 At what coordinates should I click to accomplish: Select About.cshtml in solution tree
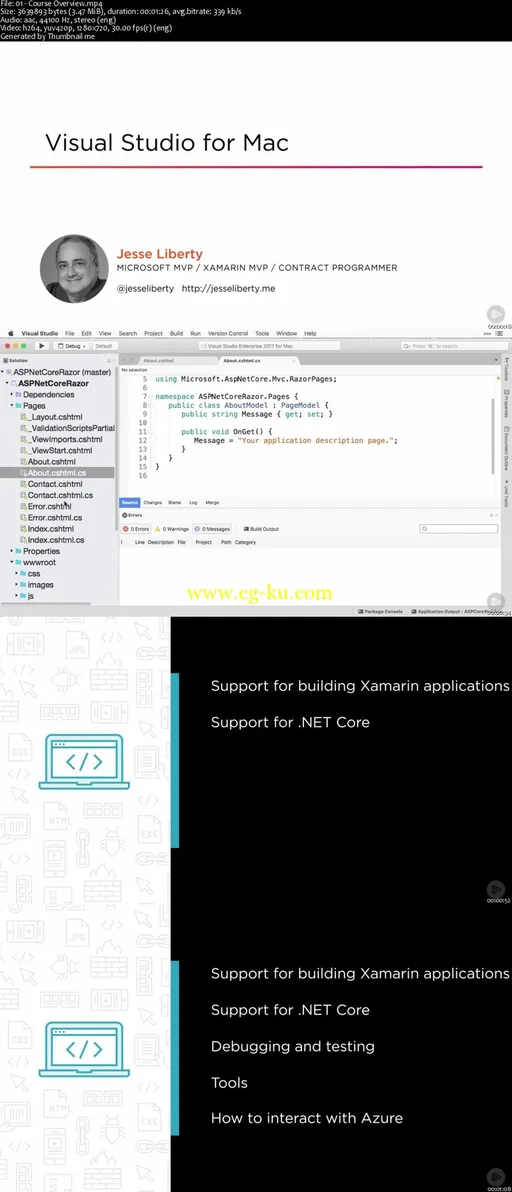point(51,461)
